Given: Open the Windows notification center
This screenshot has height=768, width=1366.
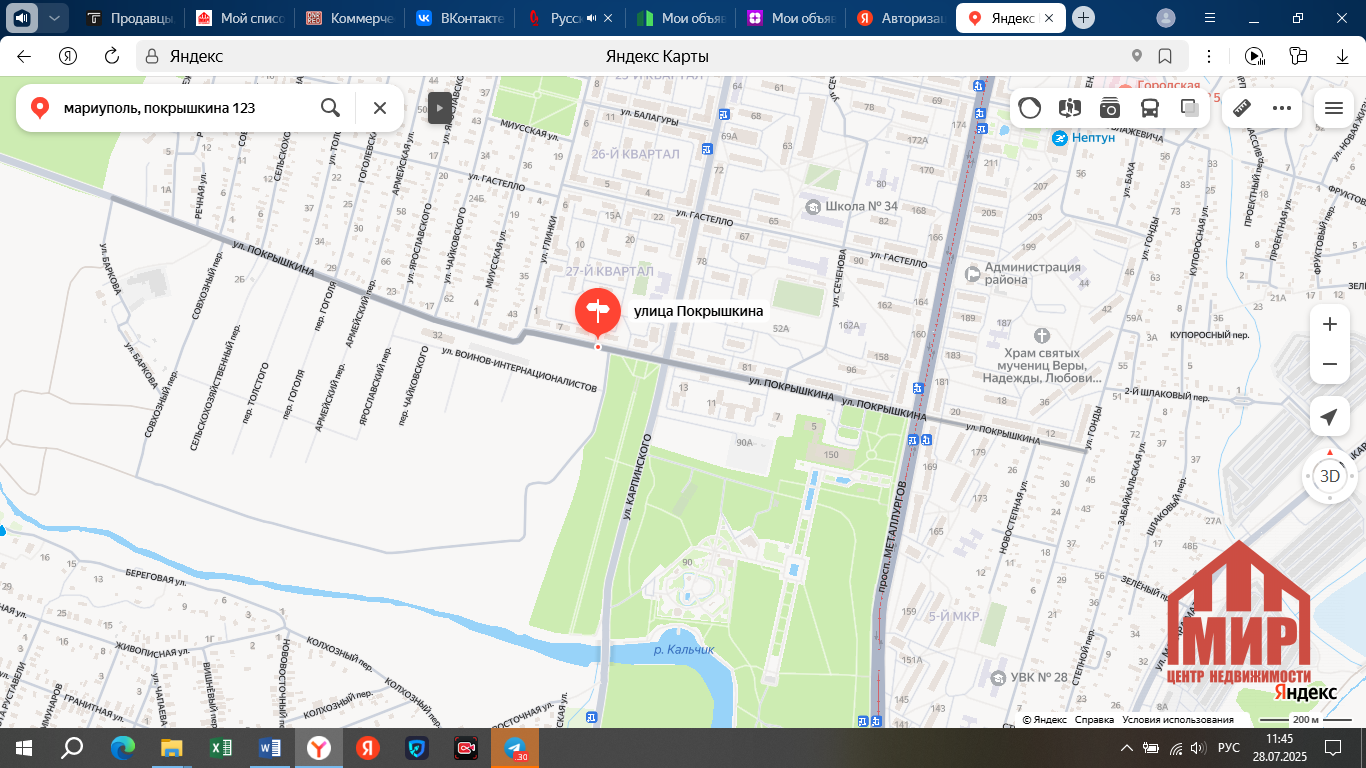Looking at the screenshot, I should click(1333, 747).
